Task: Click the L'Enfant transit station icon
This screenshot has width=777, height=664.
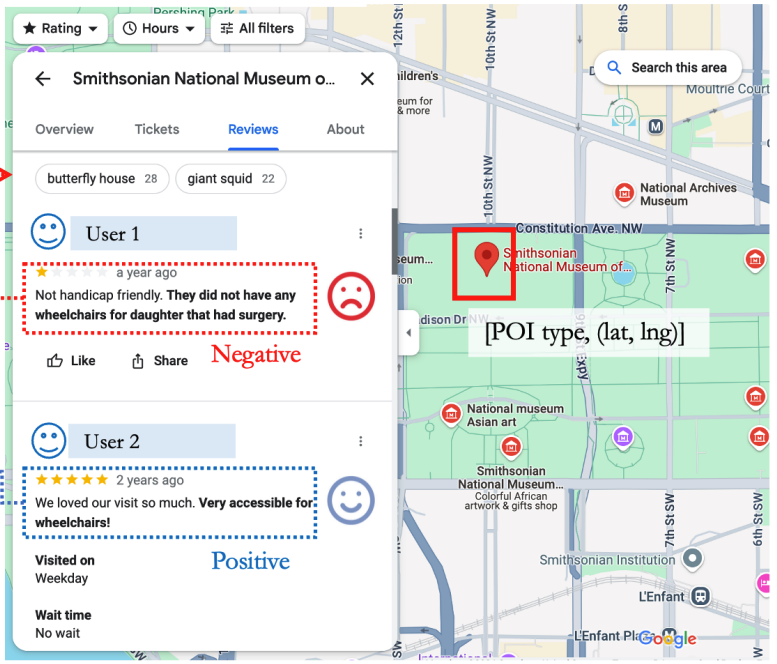Action: pos(700,596)
